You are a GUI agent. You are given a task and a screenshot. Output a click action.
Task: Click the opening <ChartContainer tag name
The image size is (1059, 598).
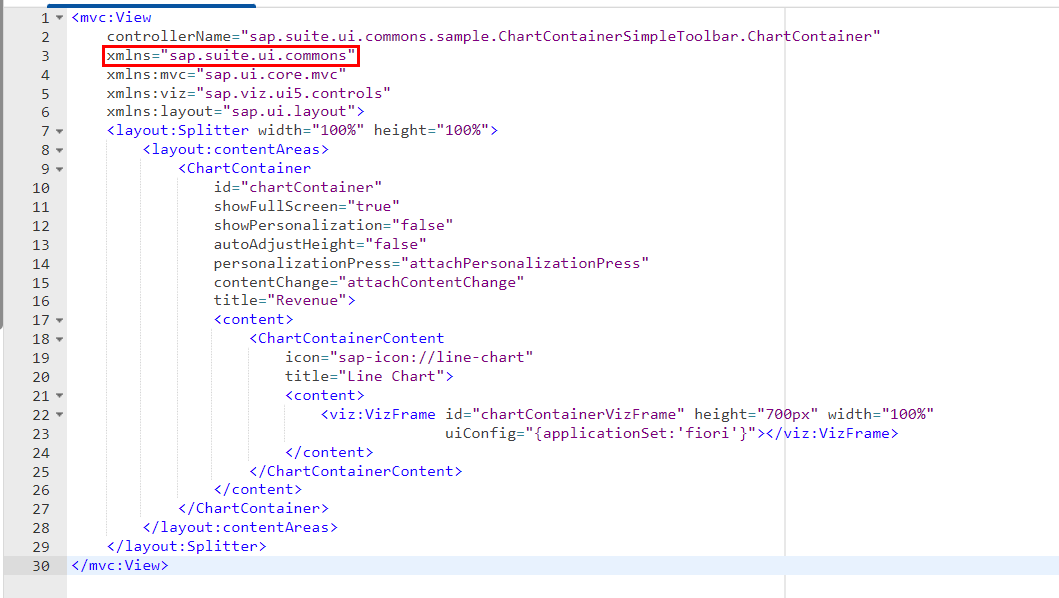(244, 168)
